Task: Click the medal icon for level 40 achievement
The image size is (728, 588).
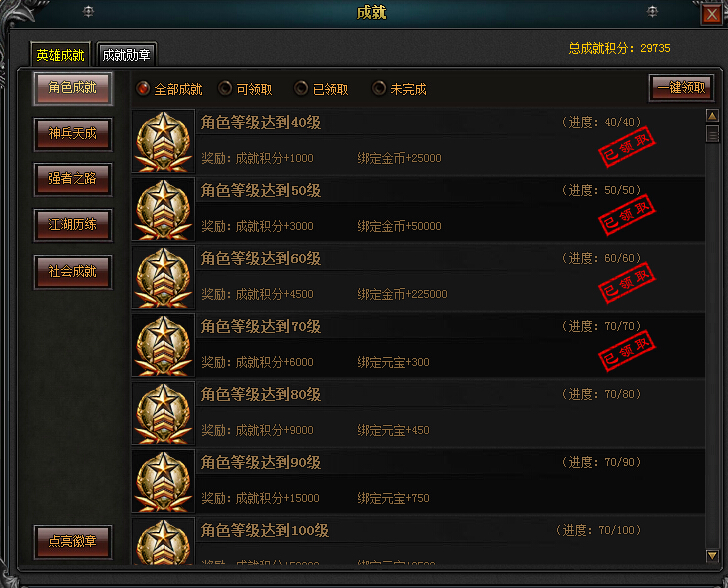Action: (163, 141)
